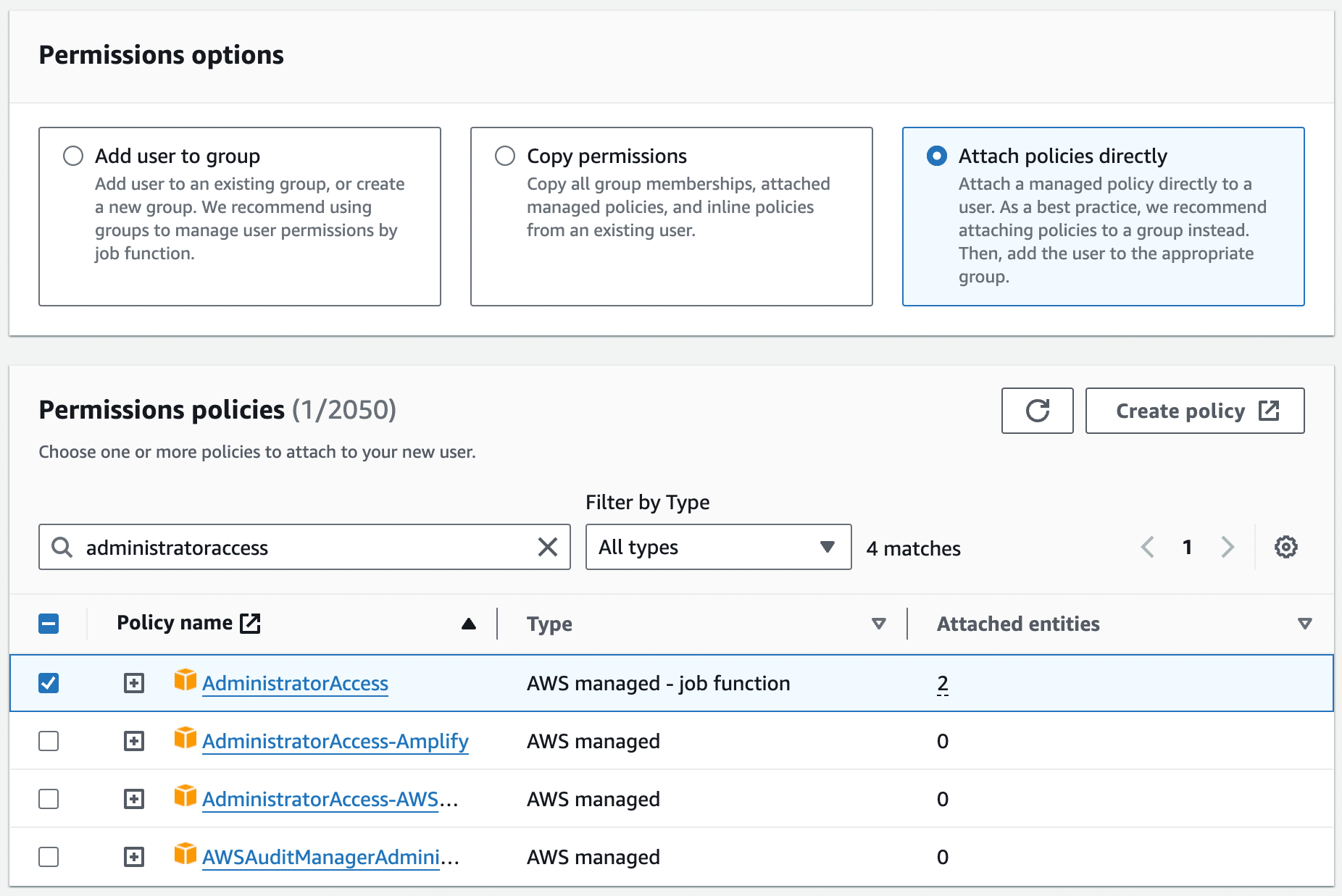Image resolution: width=1342 pixels, height=896 pixels.
Task: Sort by Type column arrow
Action: [879, 624]
